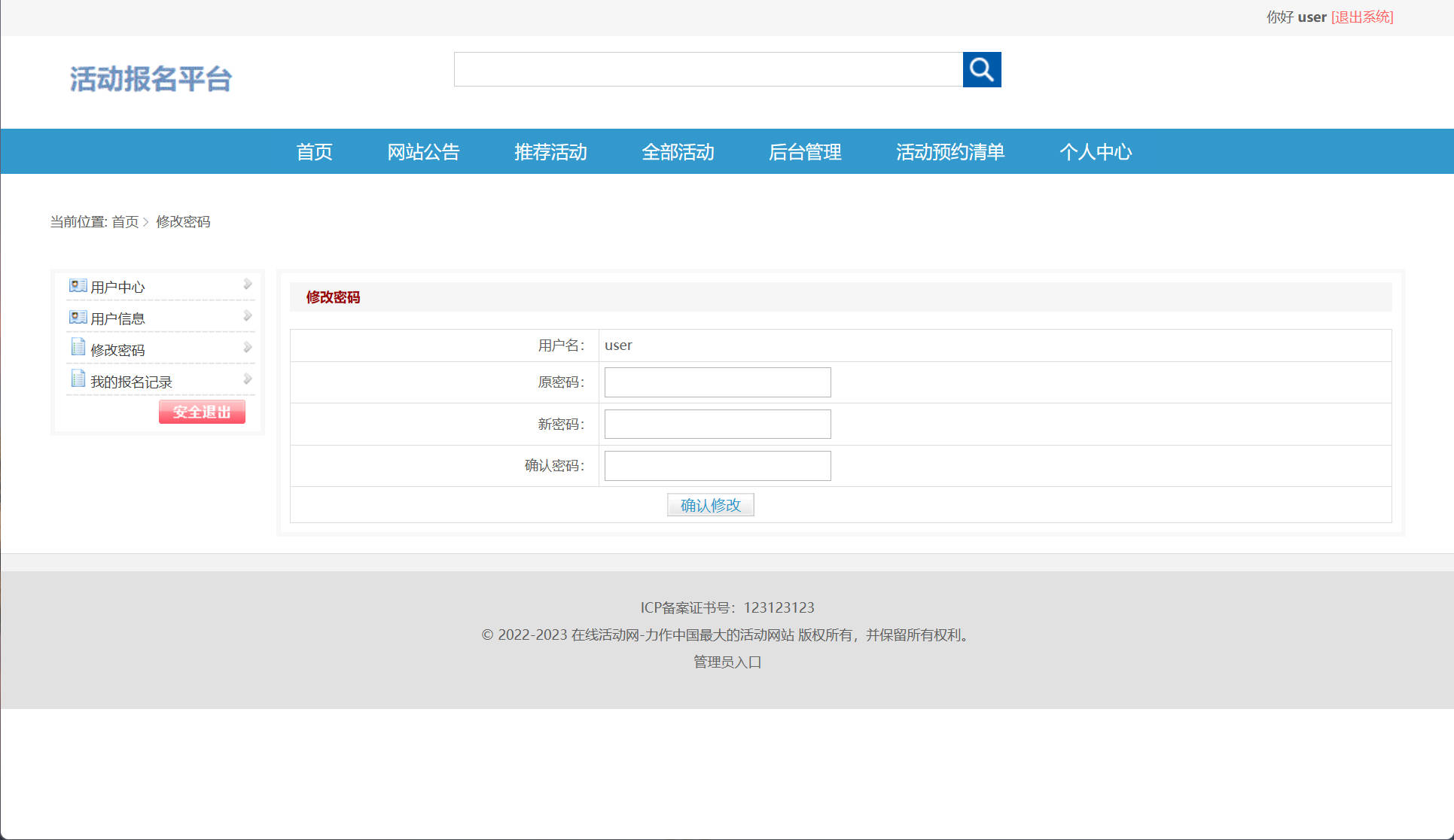
Task: Click the 活动报名平台 site logo
Action: pos(150,79)
